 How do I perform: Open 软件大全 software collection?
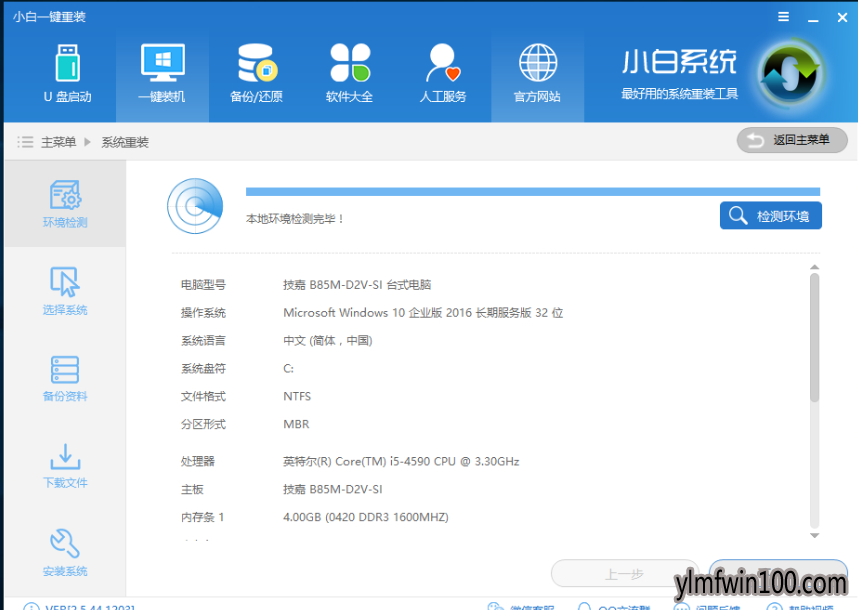[x=350, y=74]
